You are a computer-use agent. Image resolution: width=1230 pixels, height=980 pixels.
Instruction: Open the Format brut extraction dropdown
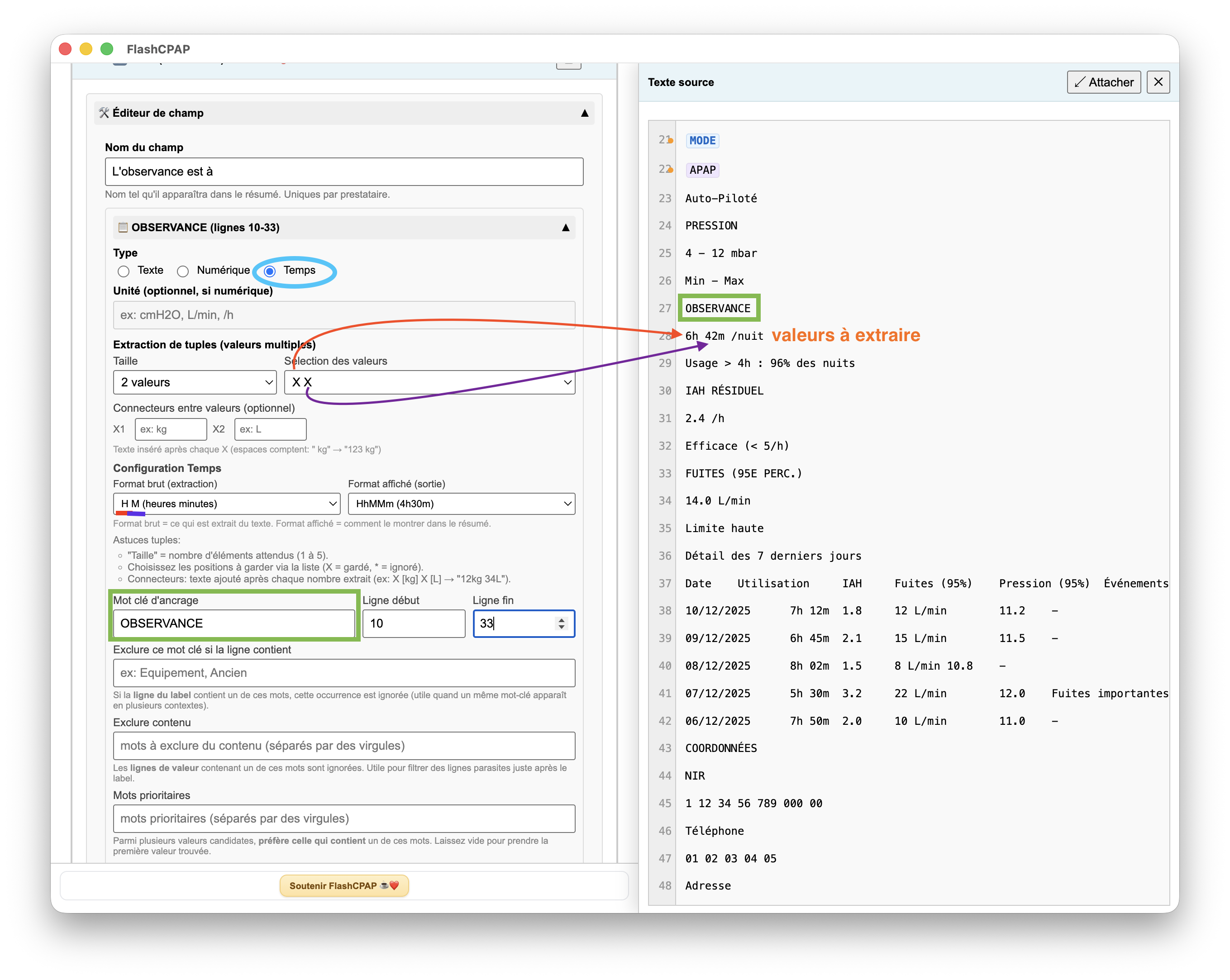[226, 504]
